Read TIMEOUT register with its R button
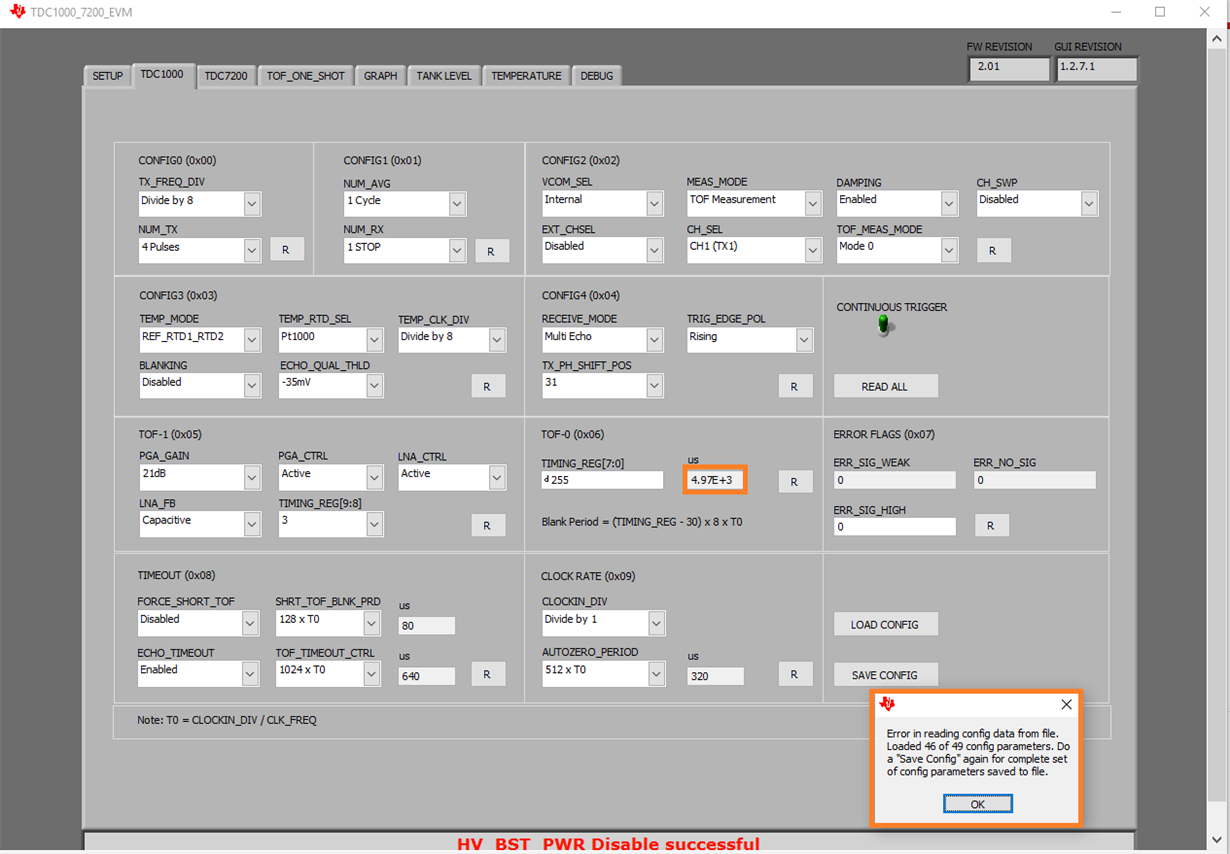Screen dimensions: 1230x854 [x=487, y=674]
